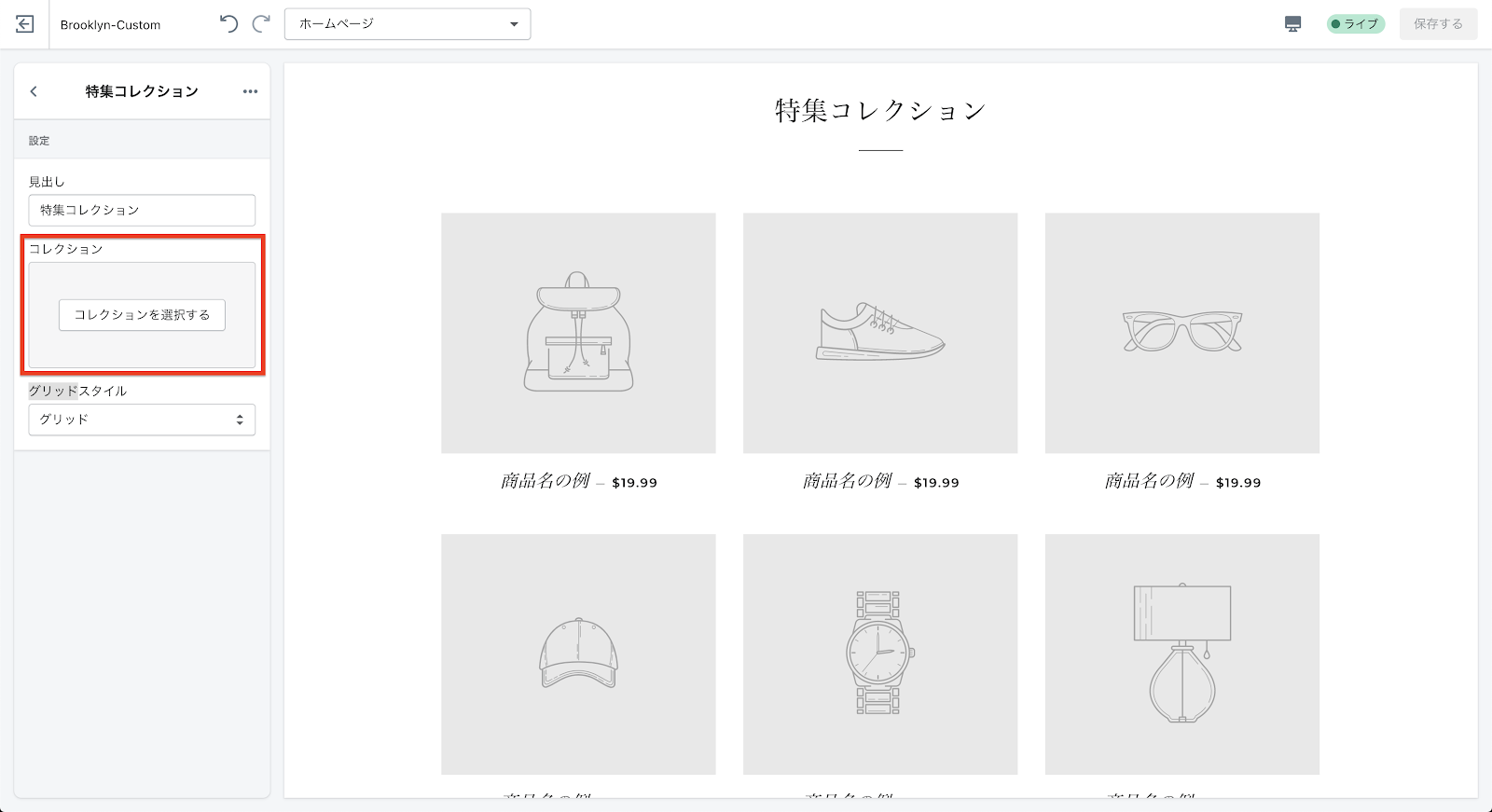Viewport: 1492px width, 812px height.
Task: Click the undo arrow icon
Action: click(x=228, y=24)
